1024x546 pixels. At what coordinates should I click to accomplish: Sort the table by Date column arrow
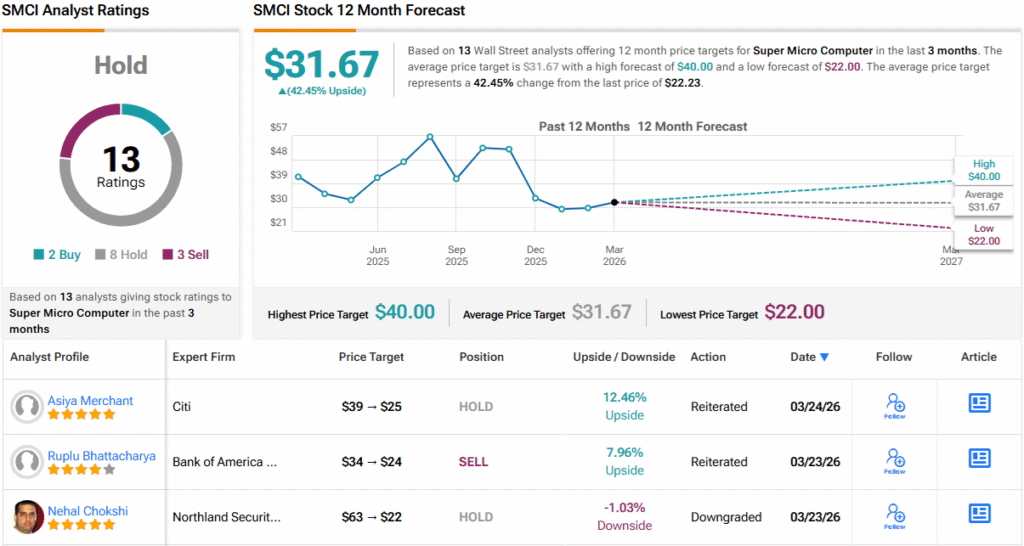[x=824, y=357]
